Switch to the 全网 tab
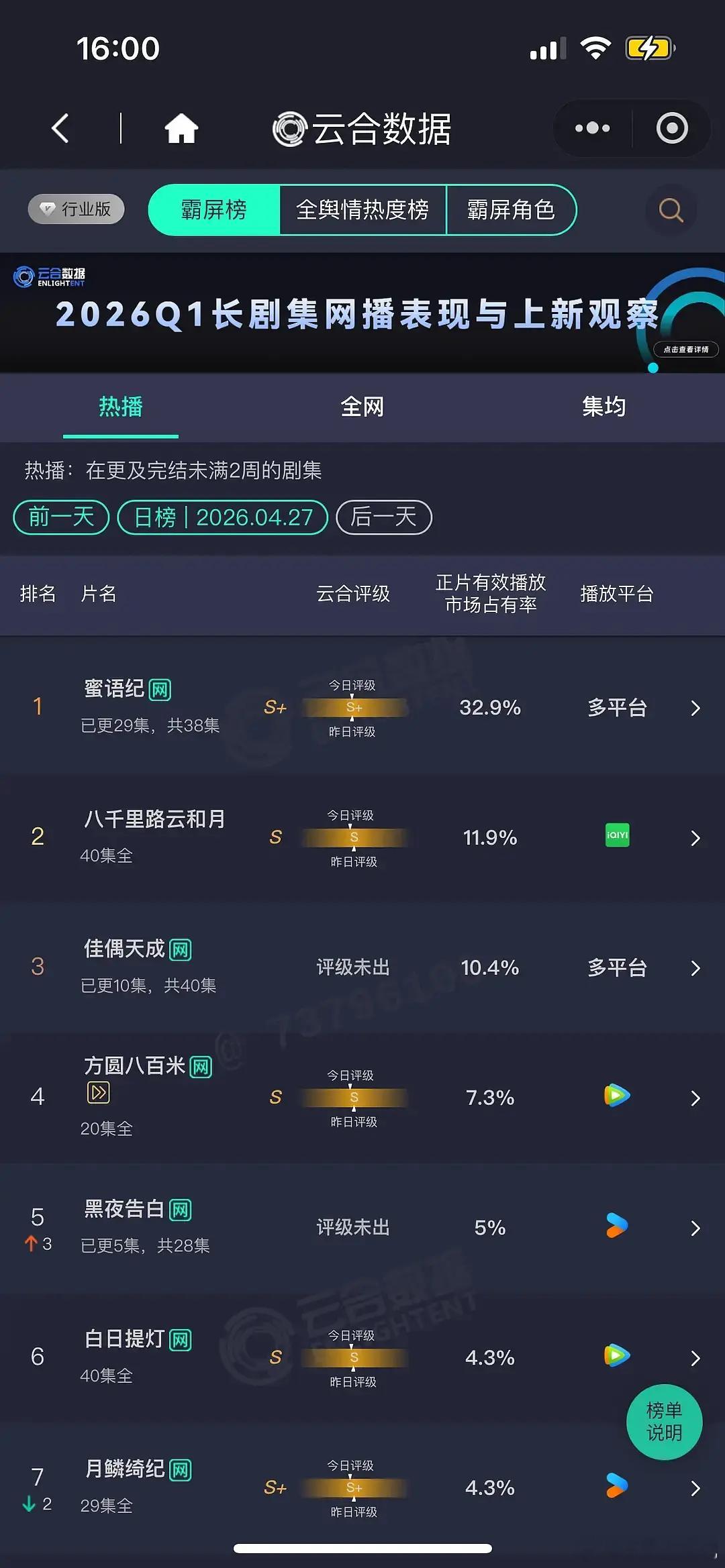The width and height of the screenshot is (725, 1568). [x=362, y=407]
